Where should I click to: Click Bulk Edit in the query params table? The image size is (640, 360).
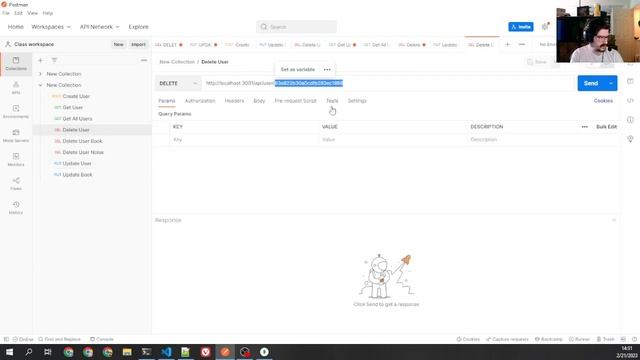[606, 127]
